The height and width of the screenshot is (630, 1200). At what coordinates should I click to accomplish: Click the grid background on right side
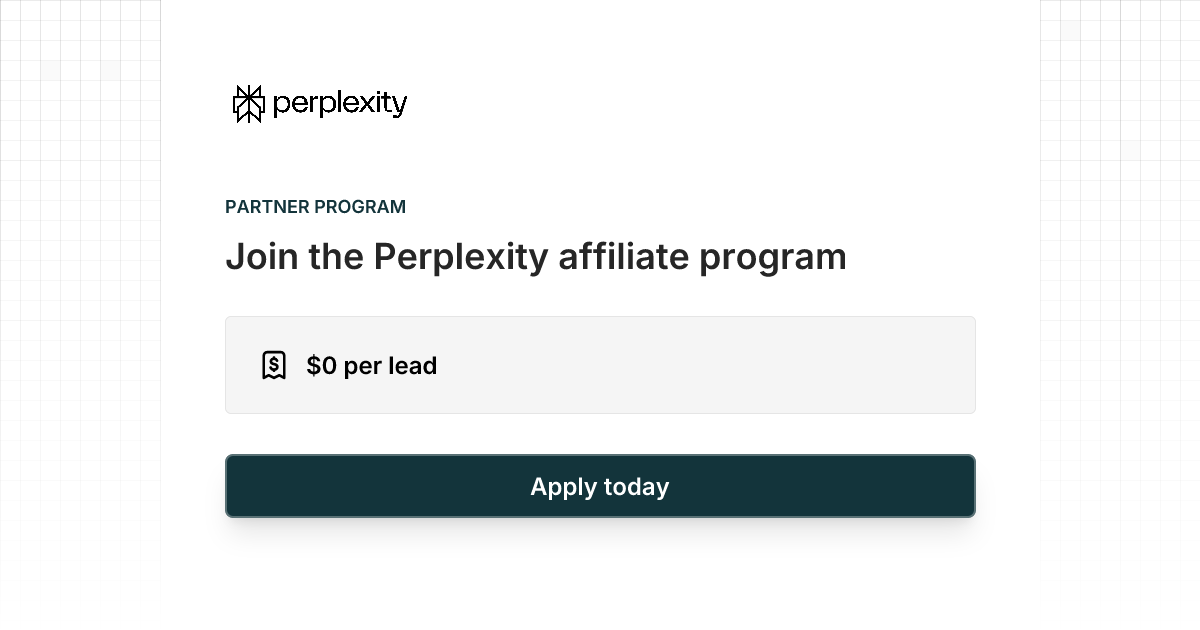1120,300
